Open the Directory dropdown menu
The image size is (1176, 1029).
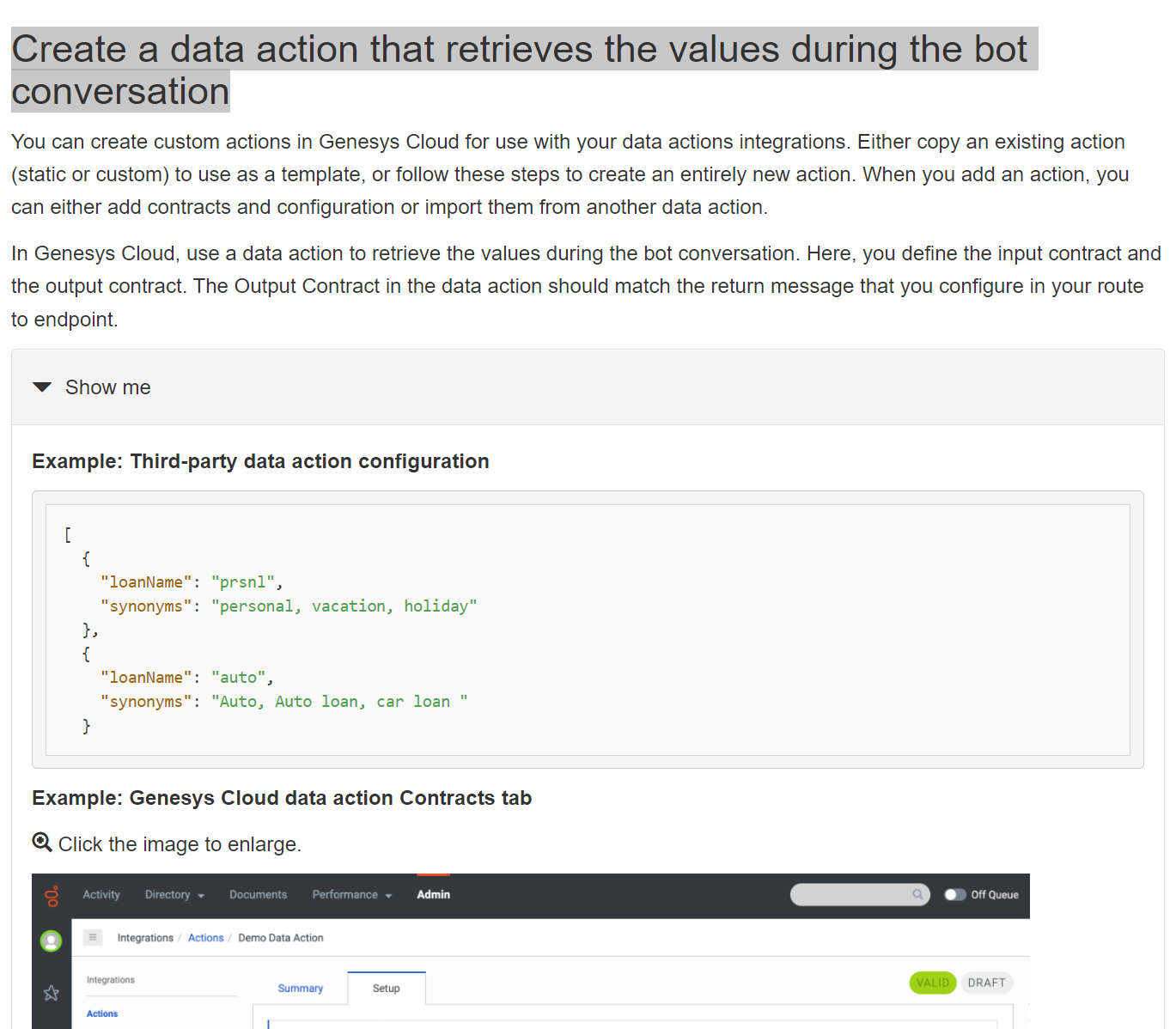tap(174, 895)
